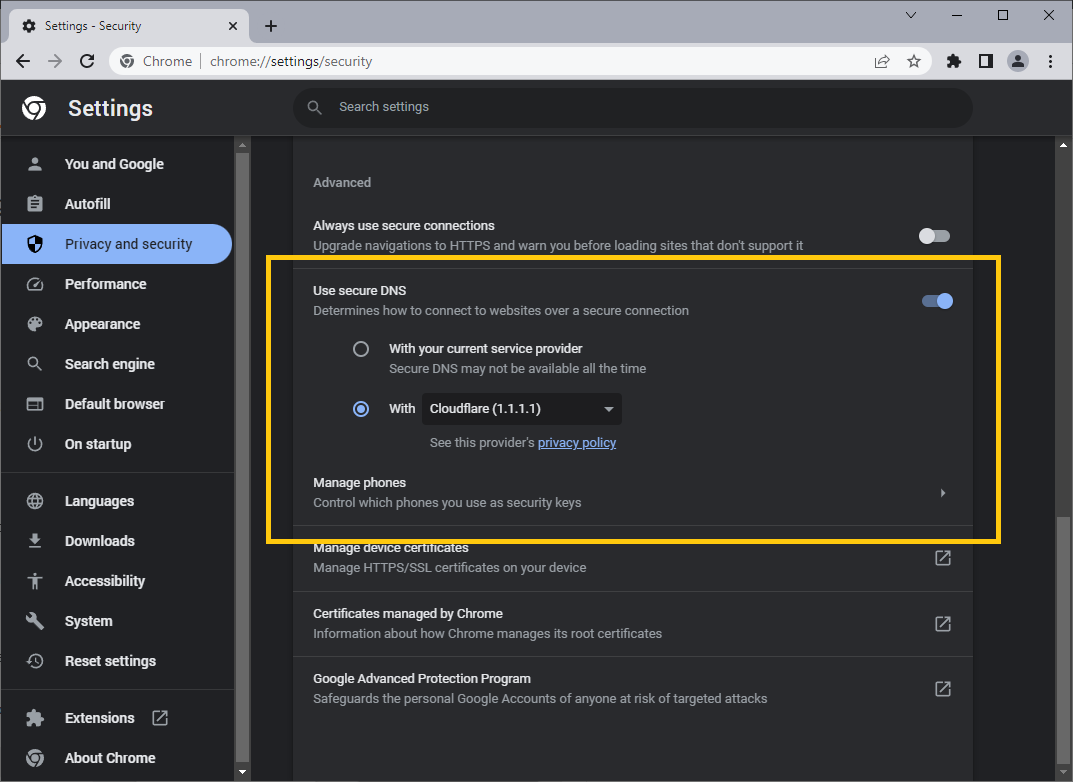Click the About Chrome logo icon
The width and height of the screenshot is (1073, 782).
click(x=35, y=758)
